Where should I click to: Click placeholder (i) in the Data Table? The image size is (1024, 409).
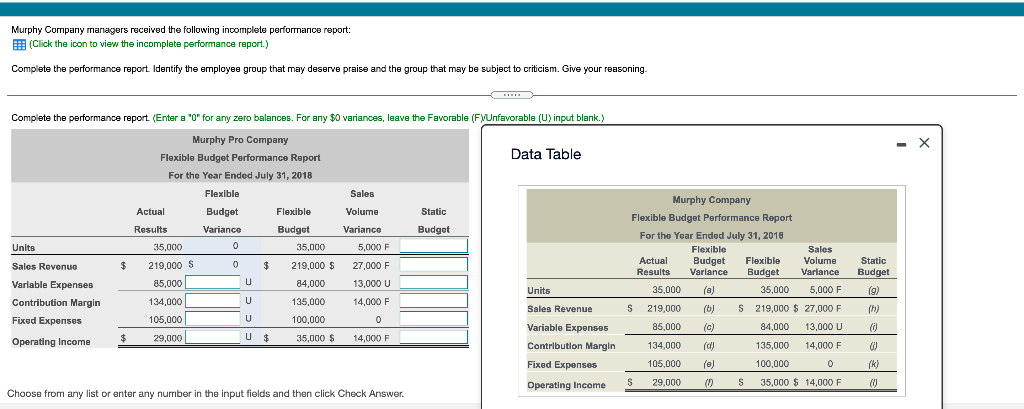(874, 327)
